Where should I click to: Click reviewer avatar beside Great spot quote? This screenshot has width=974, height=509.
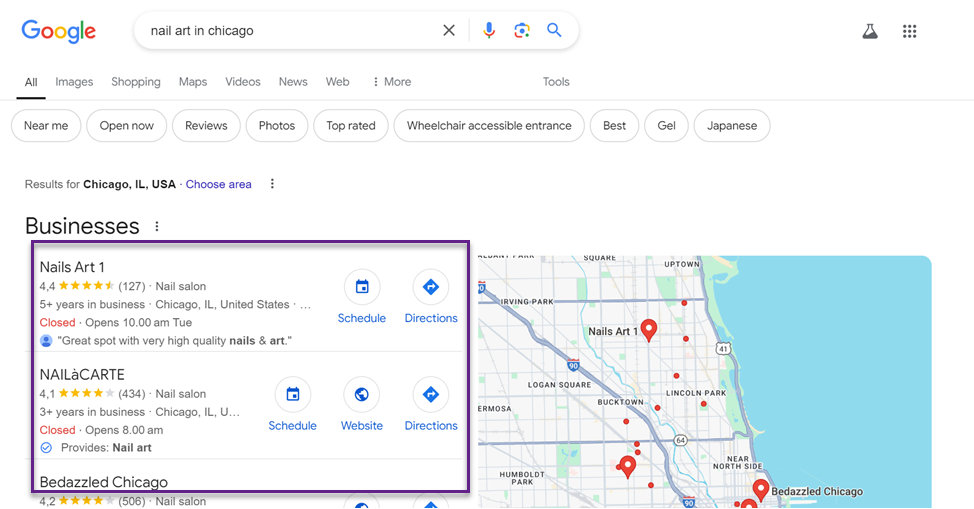[x=46, y=341]
